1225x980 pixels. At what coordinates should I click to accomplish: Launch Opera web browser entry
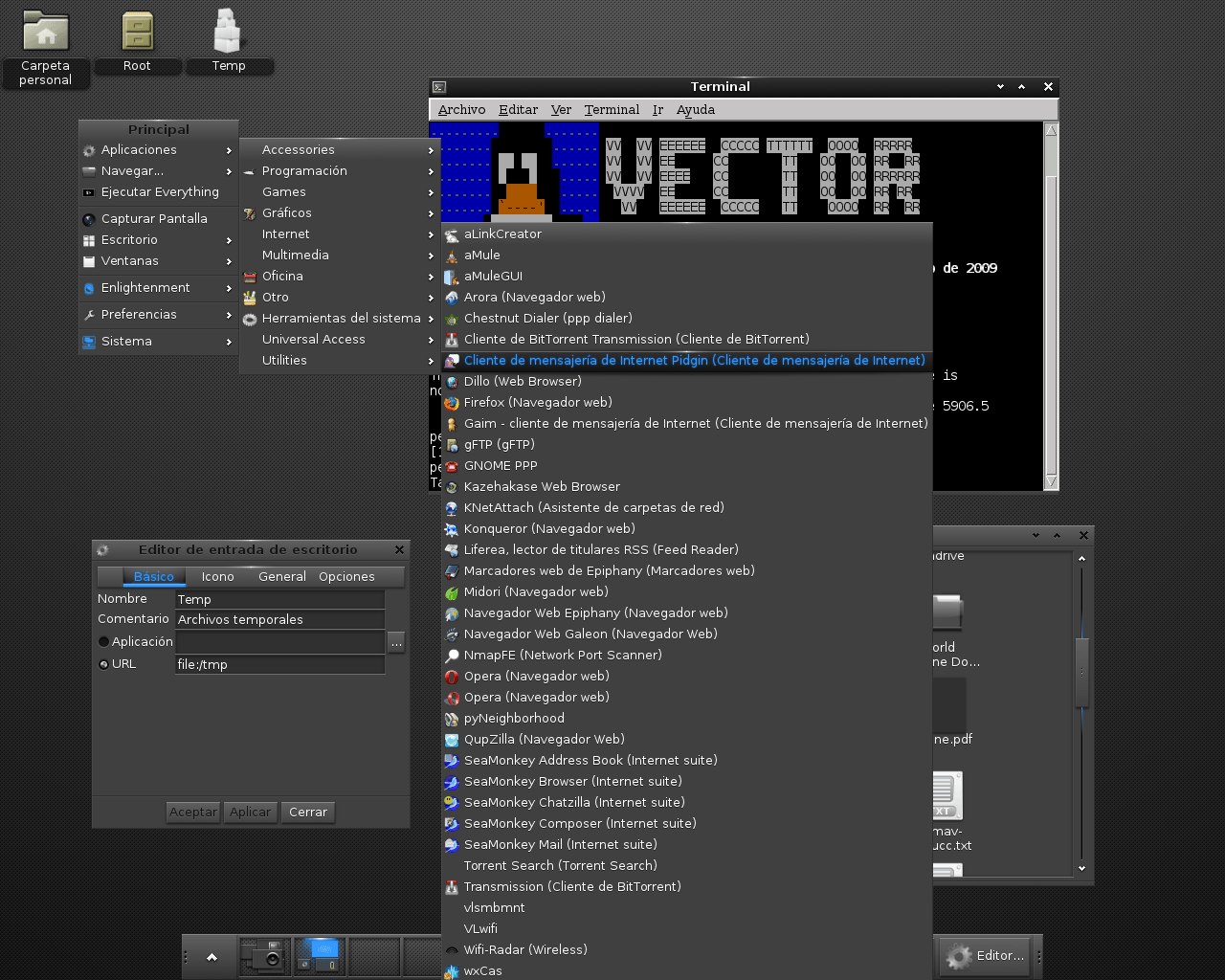click(536, 677)
